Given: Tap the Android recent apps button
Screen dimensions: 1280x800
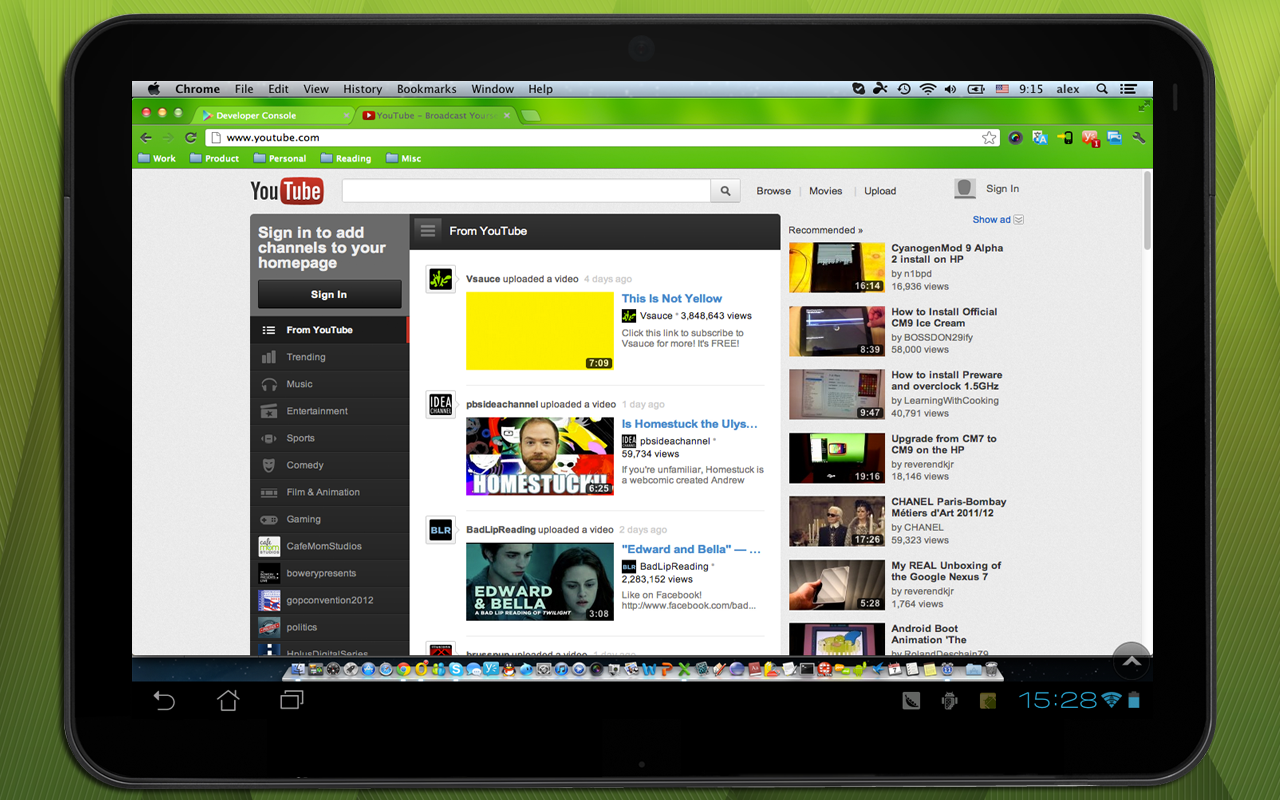Looking at the screenshot, I should click(x=292, y=701).
